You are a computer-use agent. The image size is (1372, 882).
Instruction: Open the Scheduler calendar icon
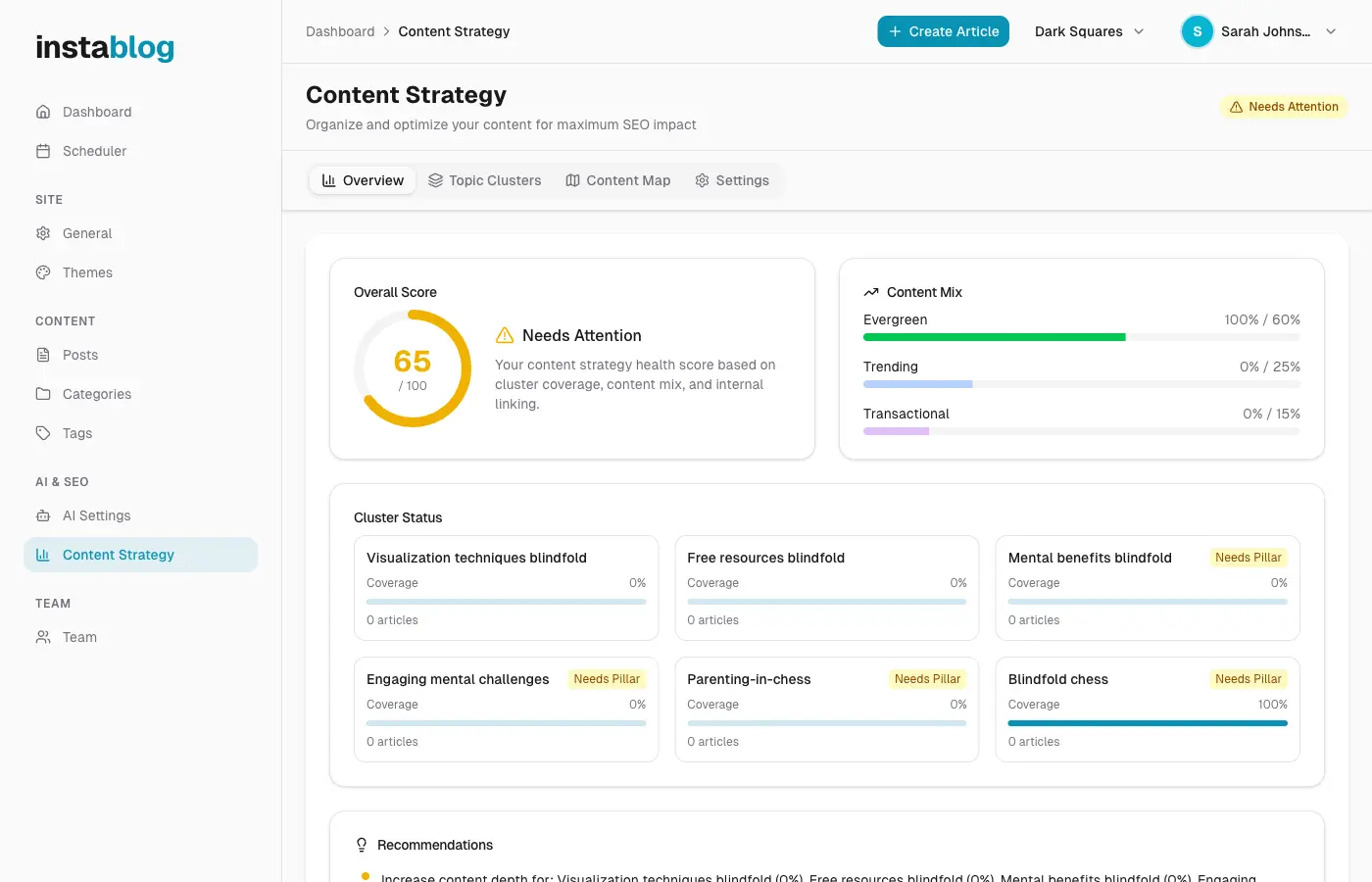[x=43, y=151]
